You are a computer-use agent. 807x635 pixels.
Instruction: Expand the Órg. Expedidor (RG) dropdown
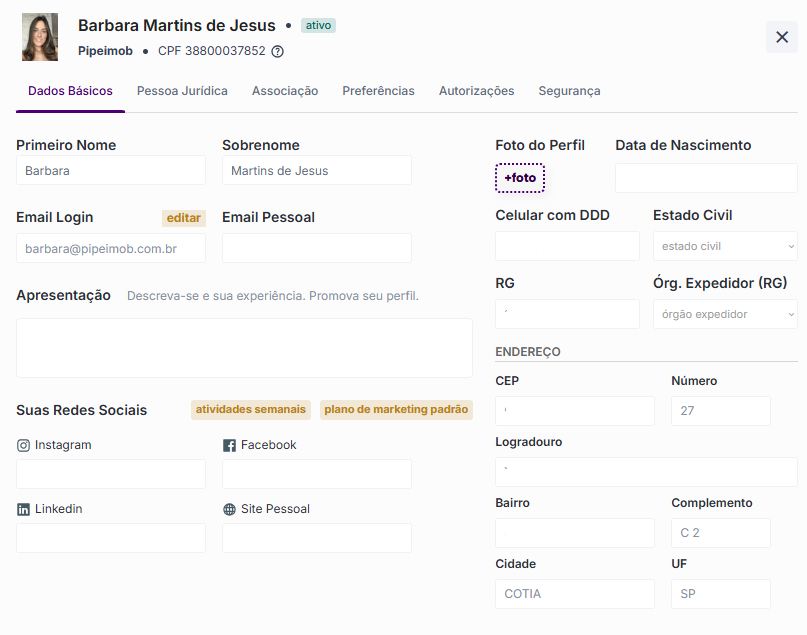[725, 314]
